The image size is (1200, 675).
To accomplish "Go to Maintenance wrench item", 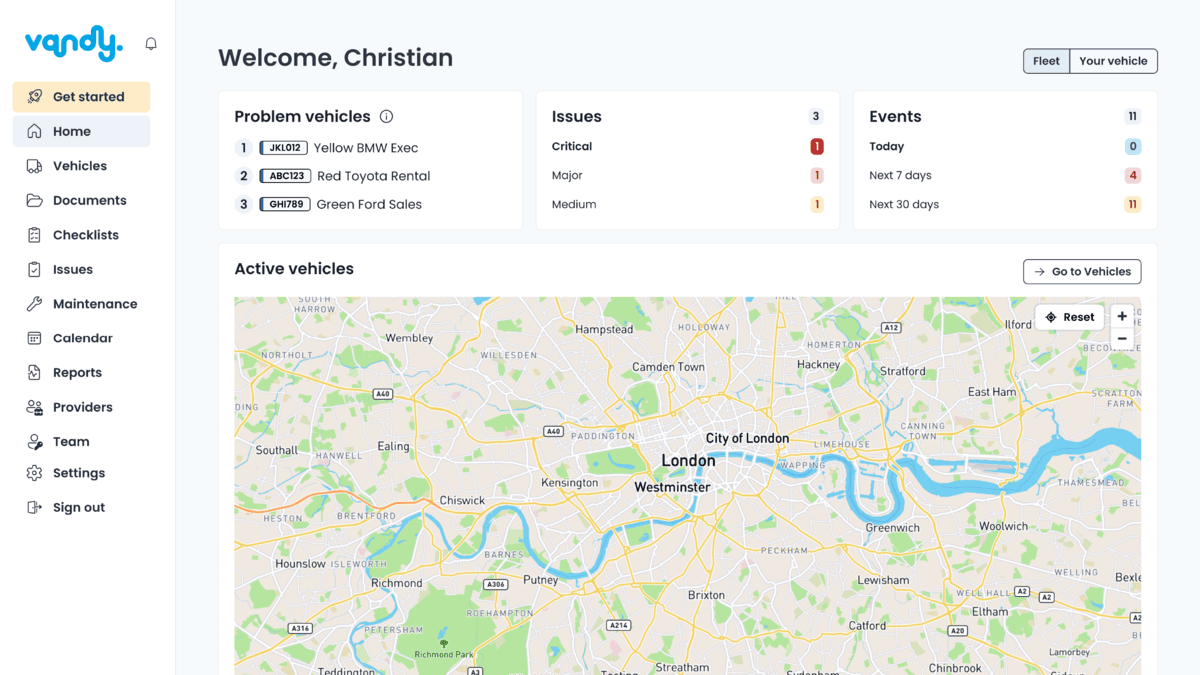I will (x=81, y=304).
